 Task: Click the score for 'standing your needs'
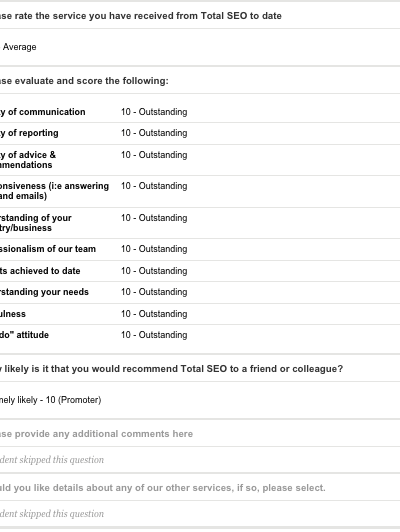(154, 292)
